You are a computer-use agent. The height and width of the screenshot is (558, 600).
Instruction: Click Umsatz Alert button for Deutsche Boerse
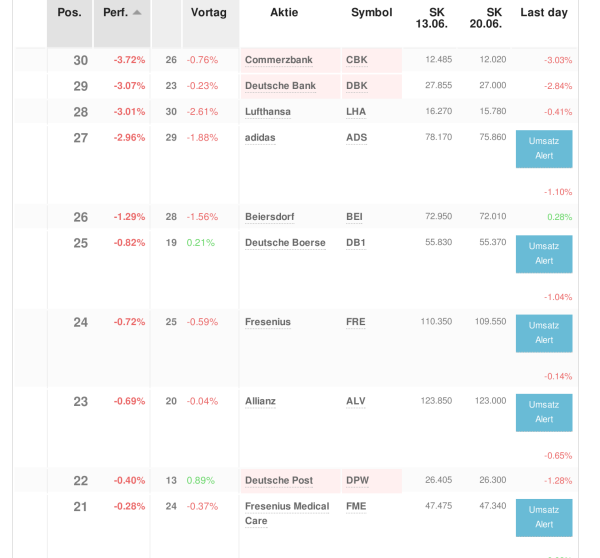pos(544,253)
